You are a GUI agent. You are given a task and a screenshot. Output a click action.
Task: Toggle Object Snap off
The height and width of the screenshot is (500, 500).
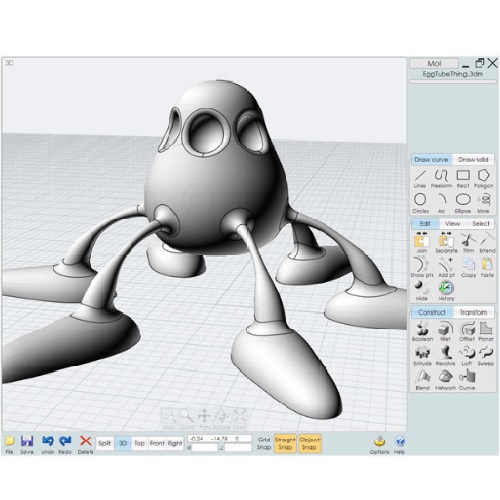[x=310, y=443]
